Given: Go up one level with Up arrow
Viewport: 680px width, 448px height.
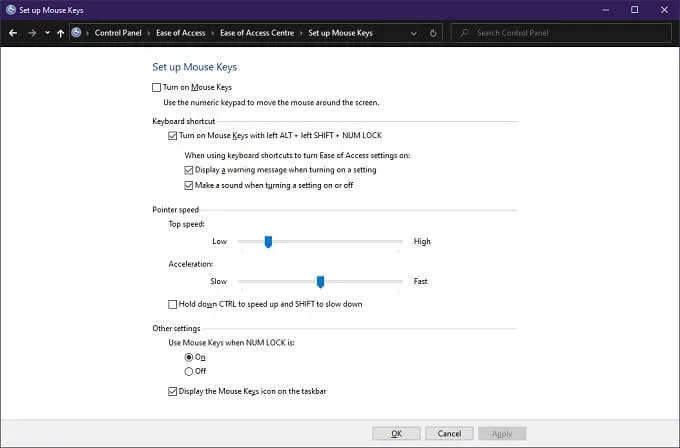Looking at the screenshot, I should [61, 33].
